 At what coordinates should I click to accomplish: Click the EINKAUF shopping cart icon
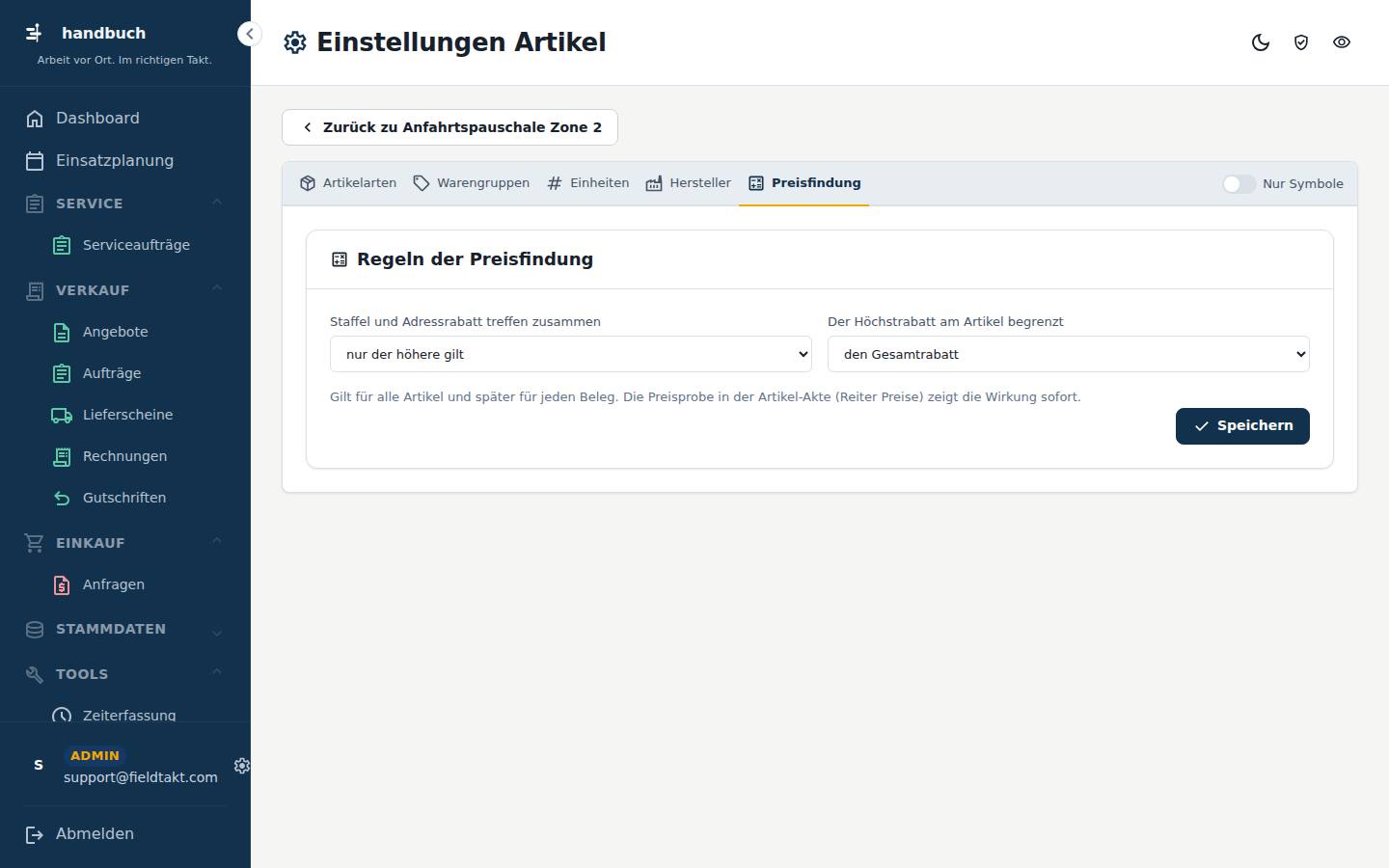35,543
